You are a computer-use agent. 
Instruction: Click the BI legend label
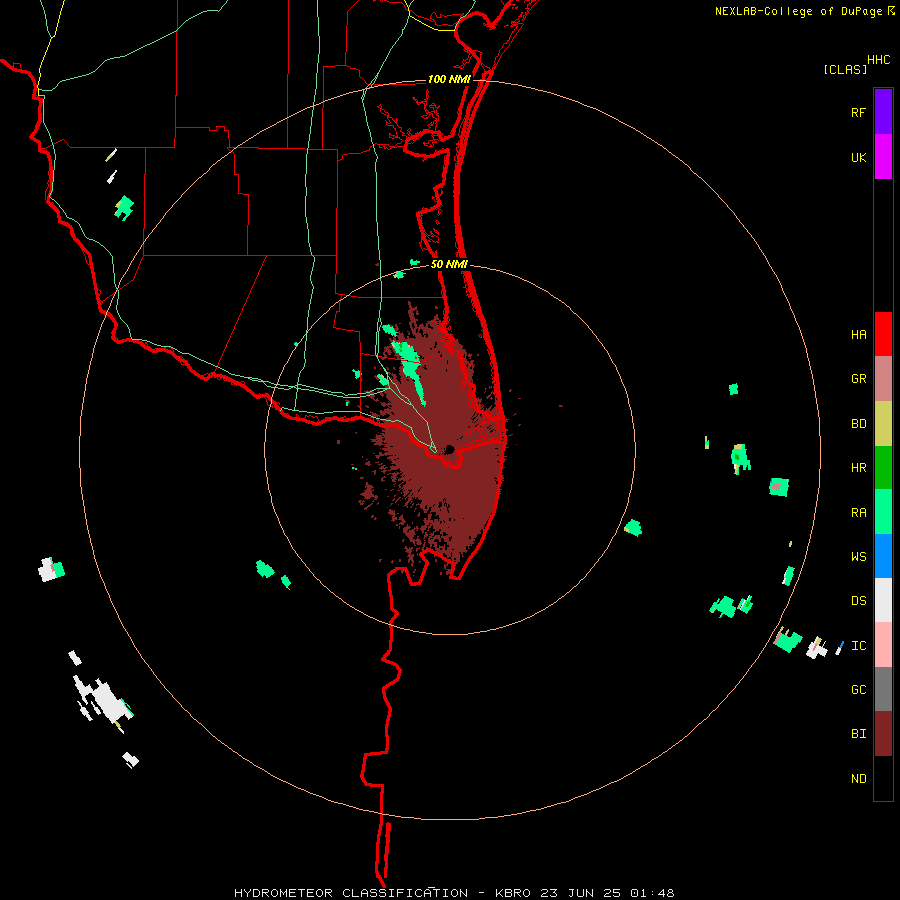[x=858, y=734]
